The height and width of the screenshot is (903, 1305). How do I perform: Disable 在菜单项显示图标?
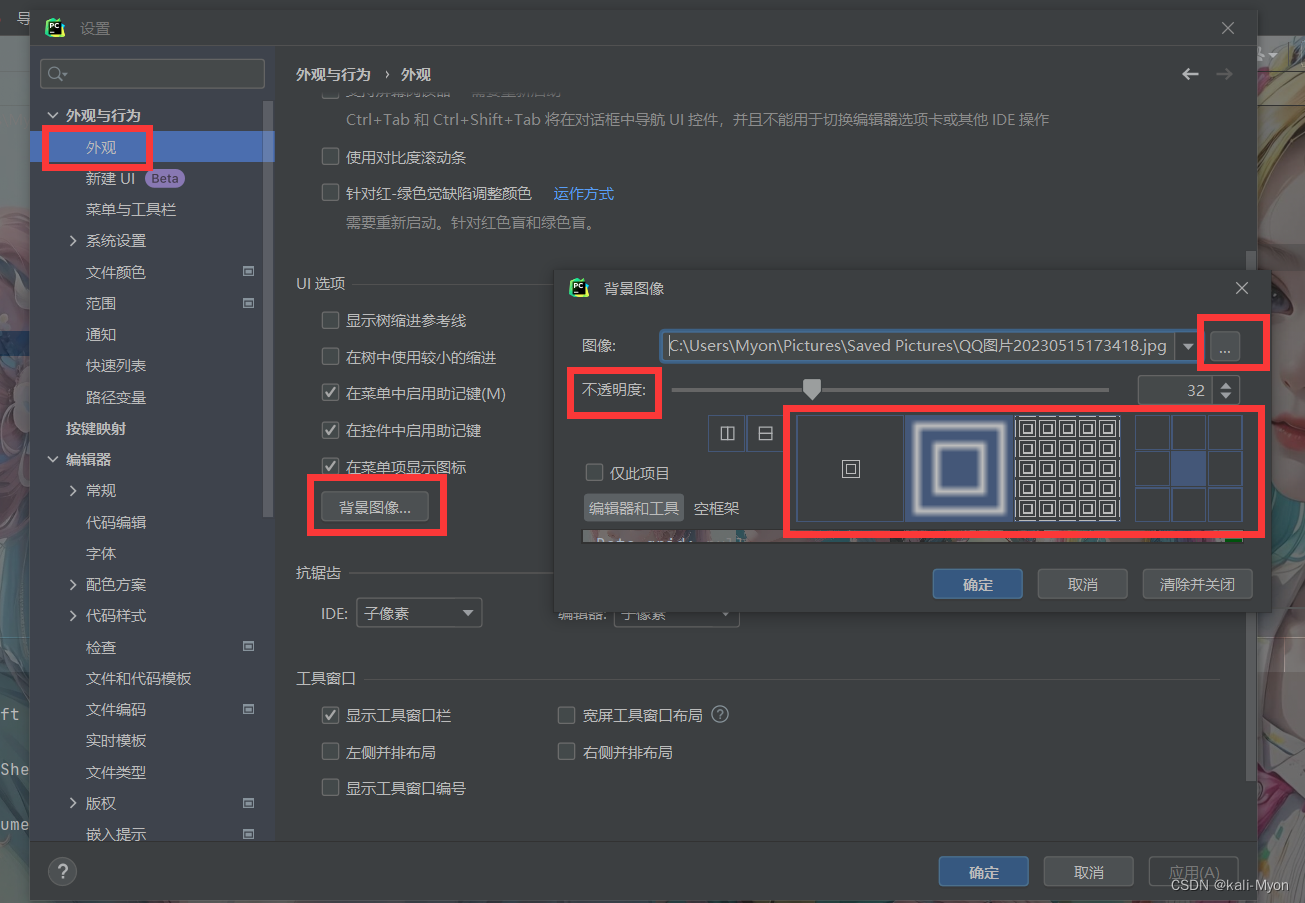click(330, 467)
